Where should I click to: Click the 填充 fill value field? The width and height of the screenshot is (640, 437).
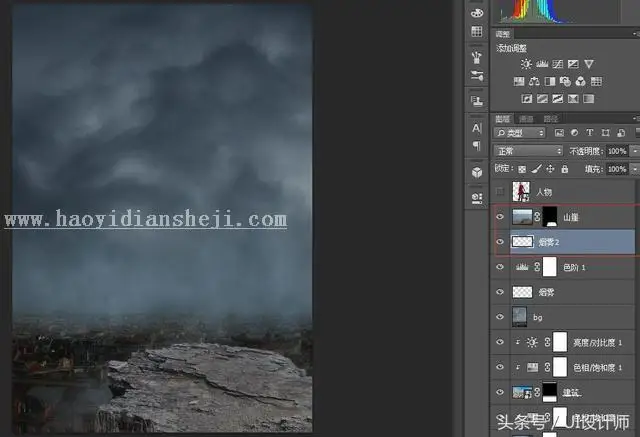617,169
